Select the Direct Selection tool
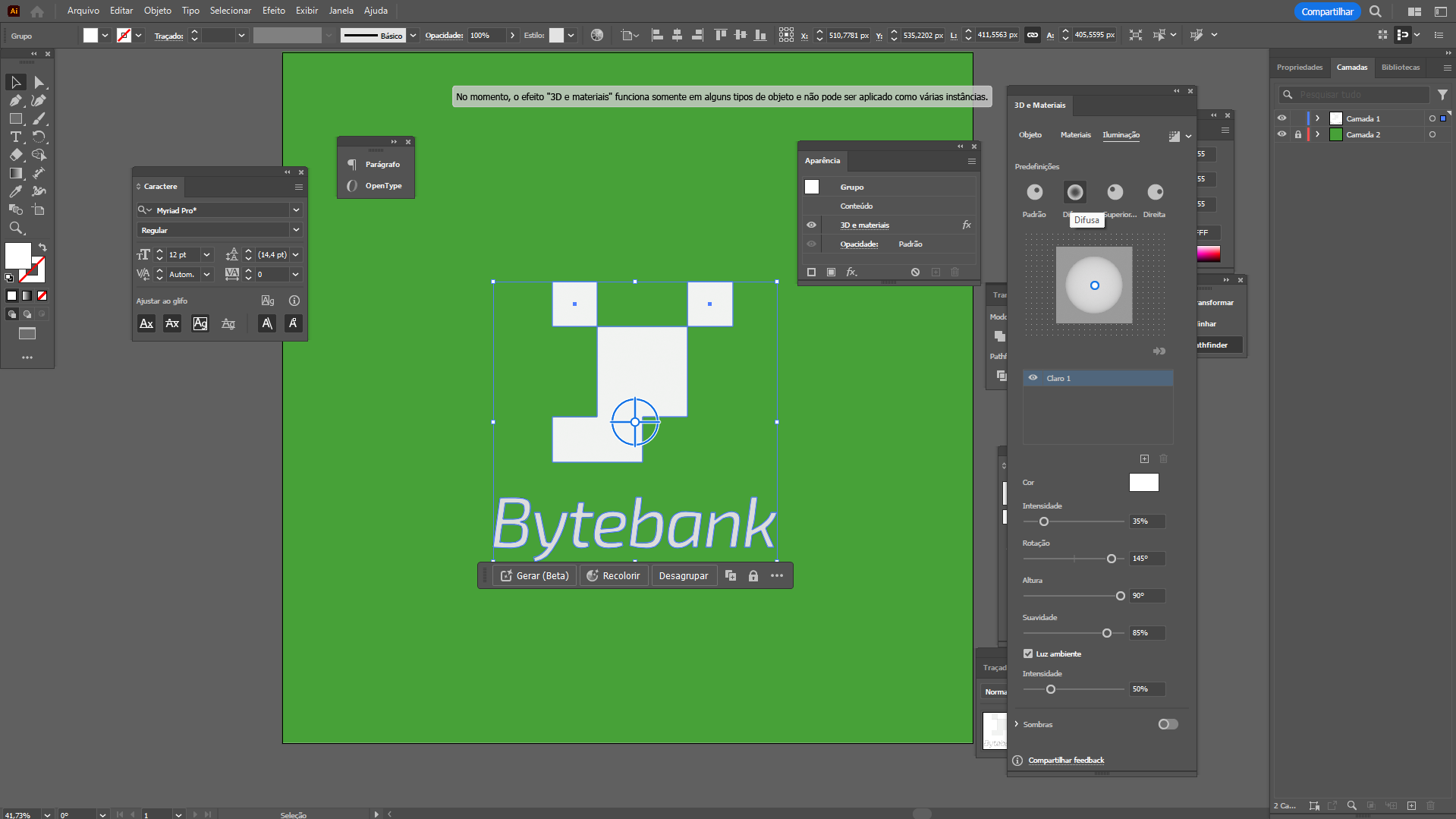Viewport: 1456px width, 819px height. coord(39,82)
